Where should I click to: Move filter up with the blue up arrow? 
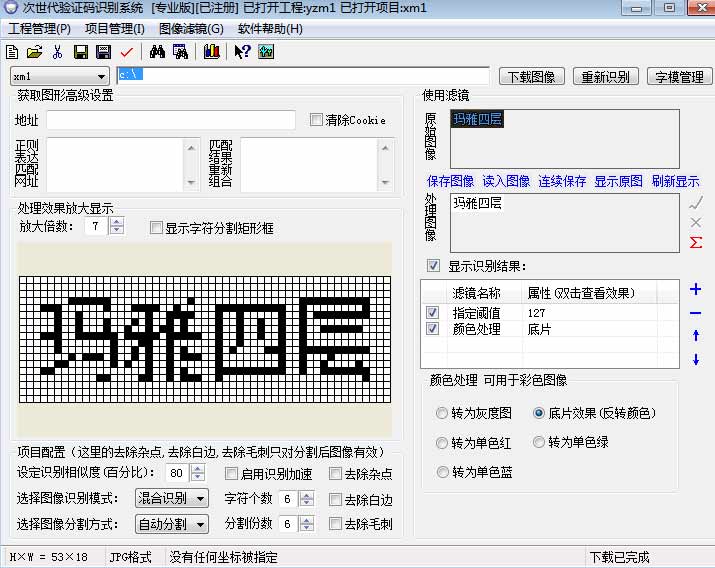point(696,336)
